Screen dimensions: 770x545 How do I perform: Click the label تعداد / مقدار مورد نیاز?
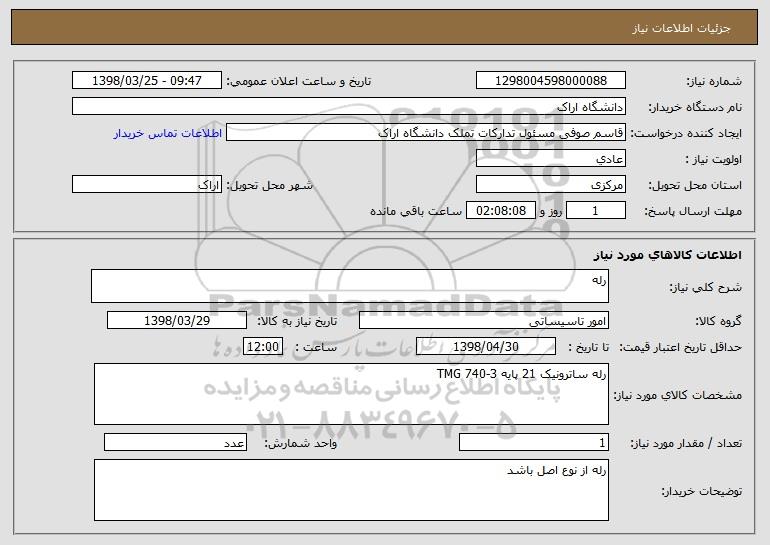[x=686, y=443]
